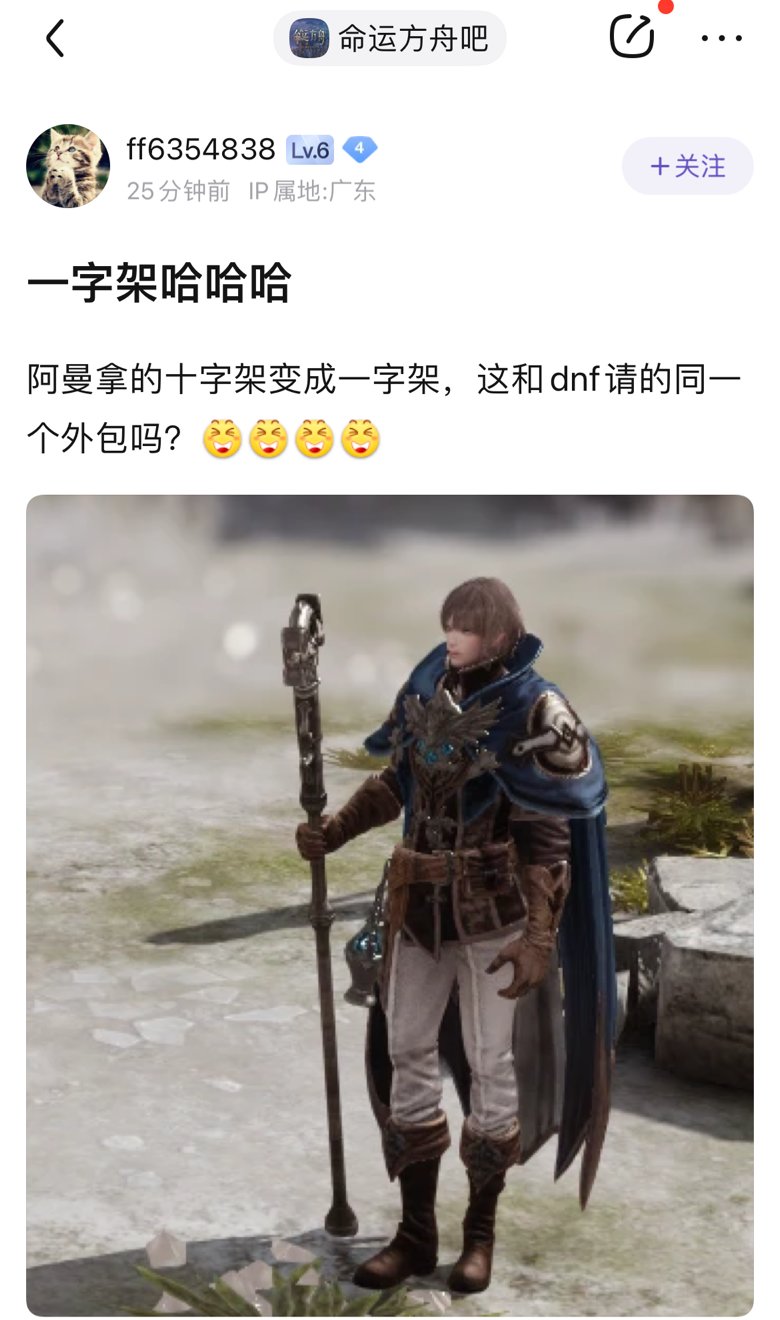The width and height of the screenshot is (780, 1320).
Task: View the cat profile avatar
Action: [x=68, y=166]
